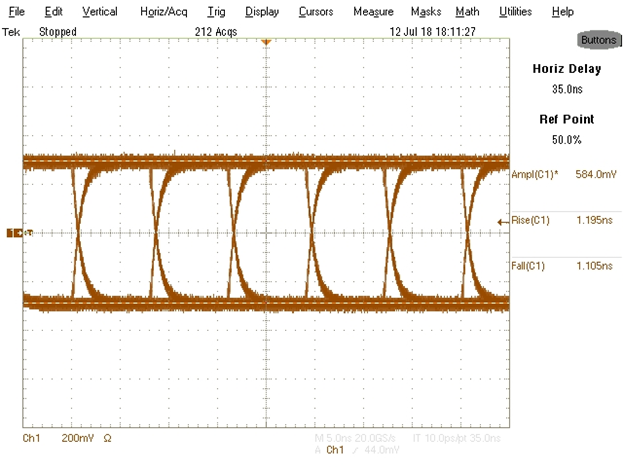Open the Cursors menu
Viewport: 623px width, 467px height.
pyautogui.click(x=316, y=11)
